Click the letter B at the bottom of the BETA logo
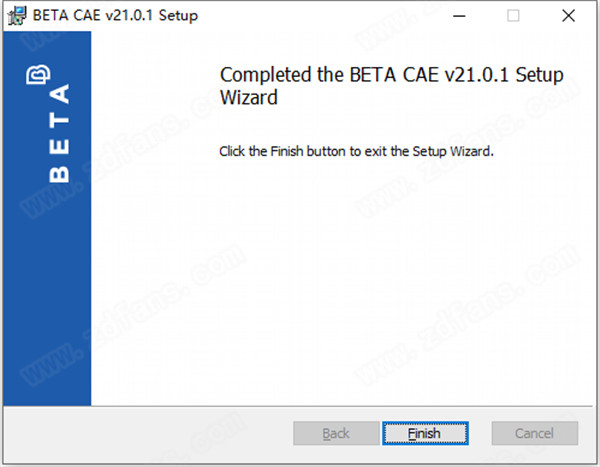The image size is (600, 467). click(x=59, y=174)
